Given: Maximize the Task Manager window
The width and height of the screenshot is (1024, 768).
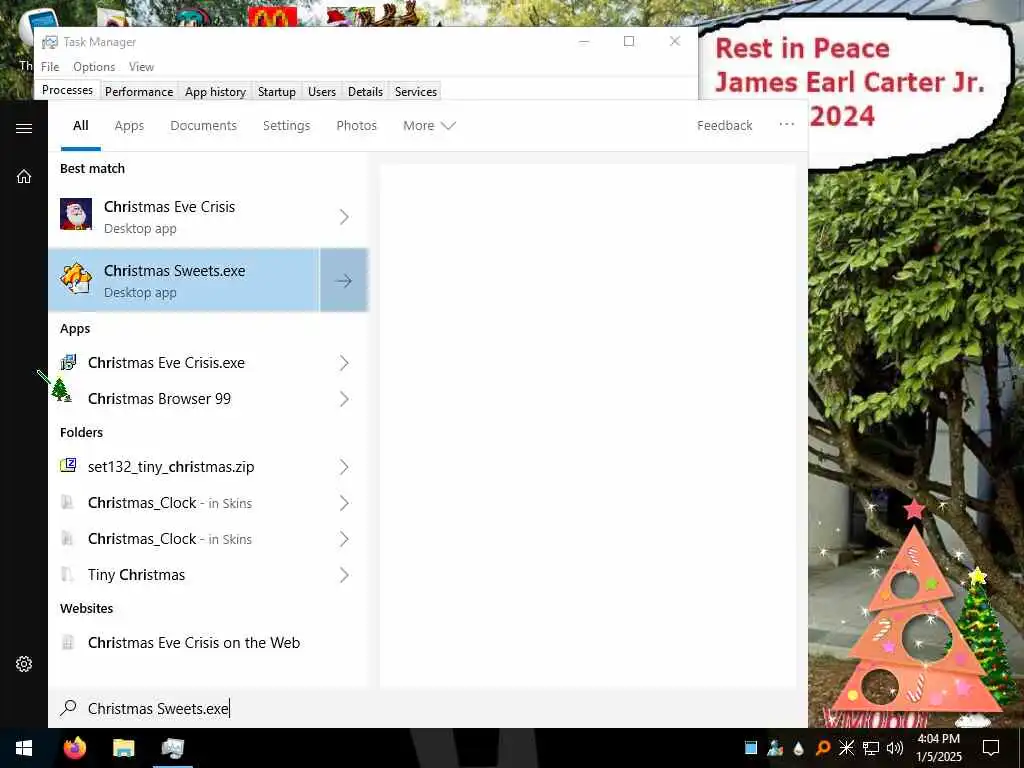Looking at the screenshot, I should pyautogui.click(x=629, y=42).
